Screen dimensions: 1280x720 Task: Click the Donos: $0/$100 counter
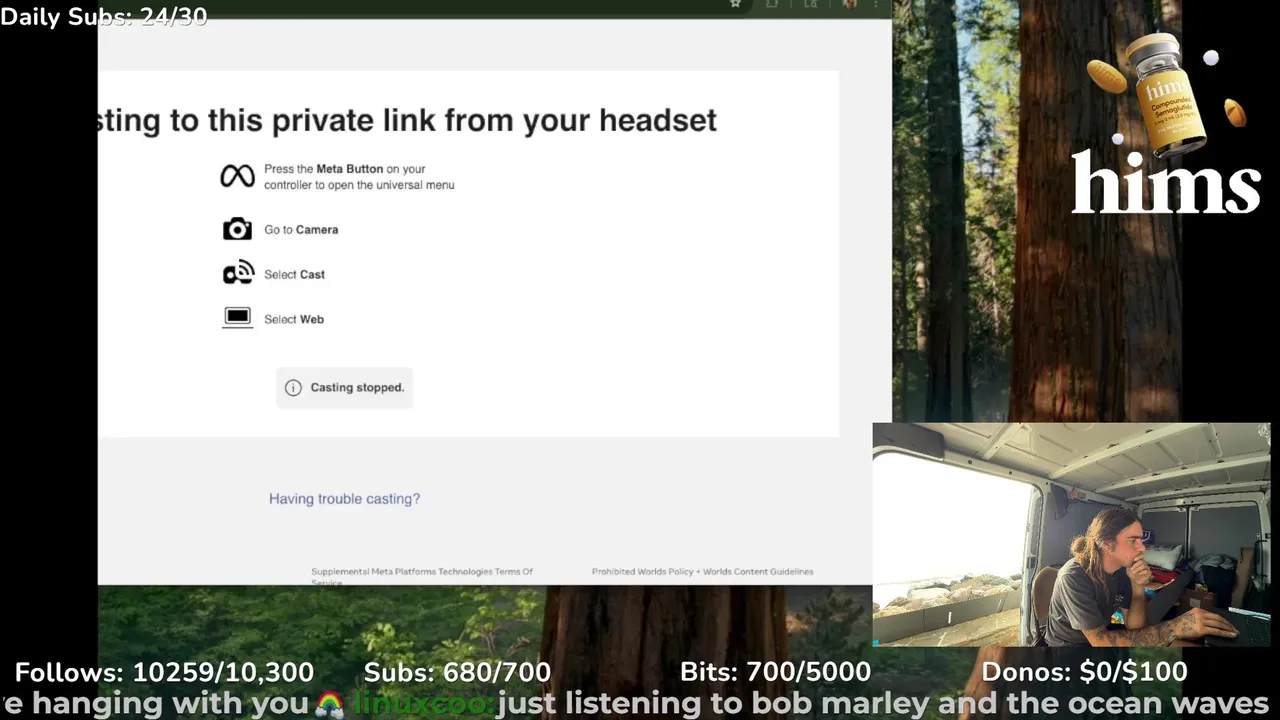[x=1084, y=672]
